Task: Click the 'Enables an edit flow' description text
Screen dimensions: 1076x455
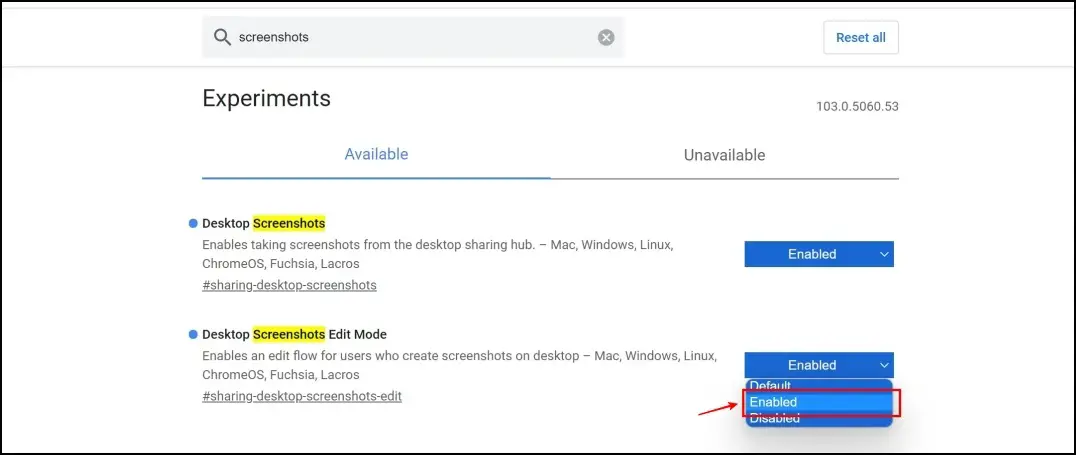Action: click(460, 365)
